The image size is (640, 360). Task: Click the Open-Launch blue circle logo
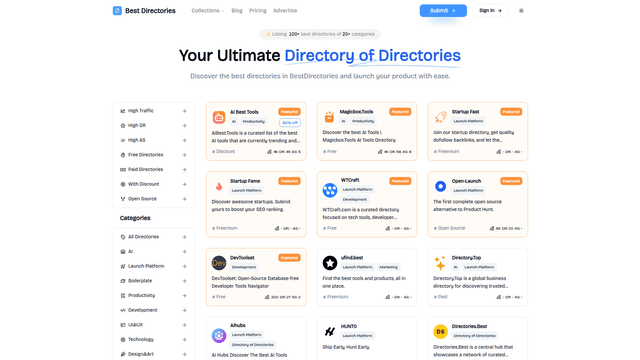click(440, 187)
